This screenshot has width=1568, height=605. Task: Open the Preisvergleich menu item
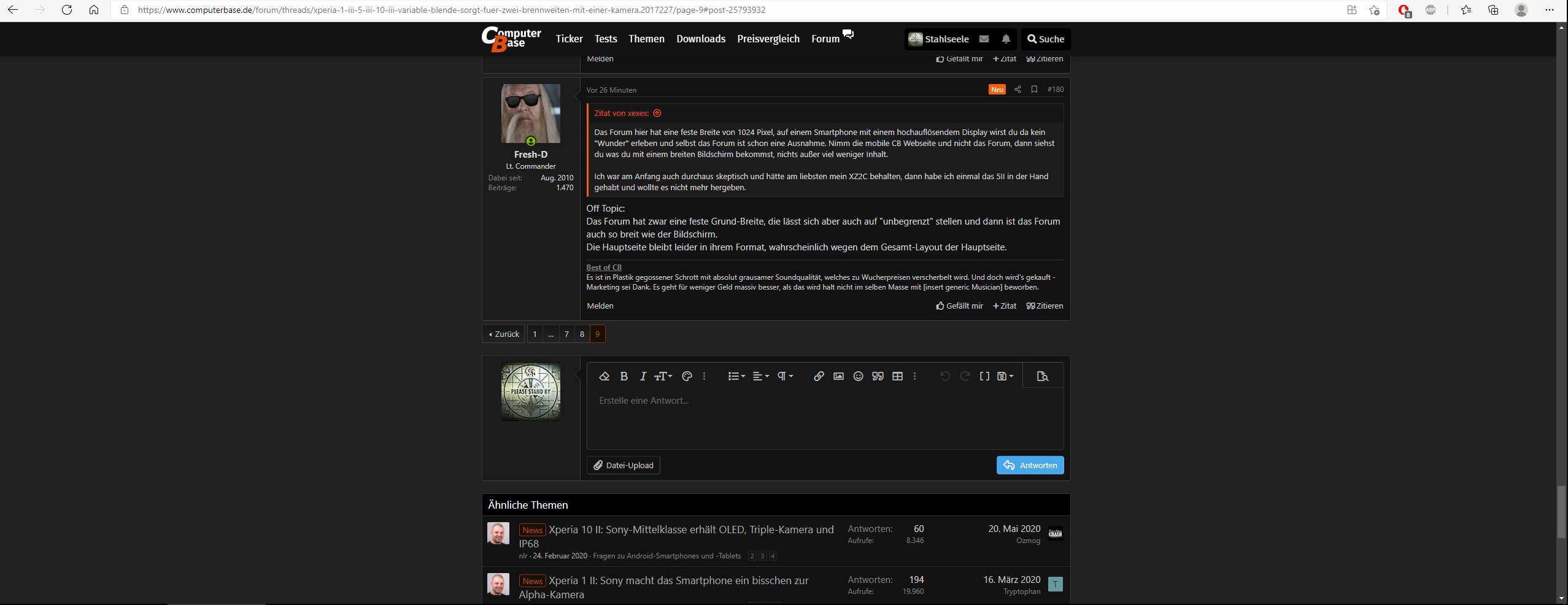click(x=768, y=39)
